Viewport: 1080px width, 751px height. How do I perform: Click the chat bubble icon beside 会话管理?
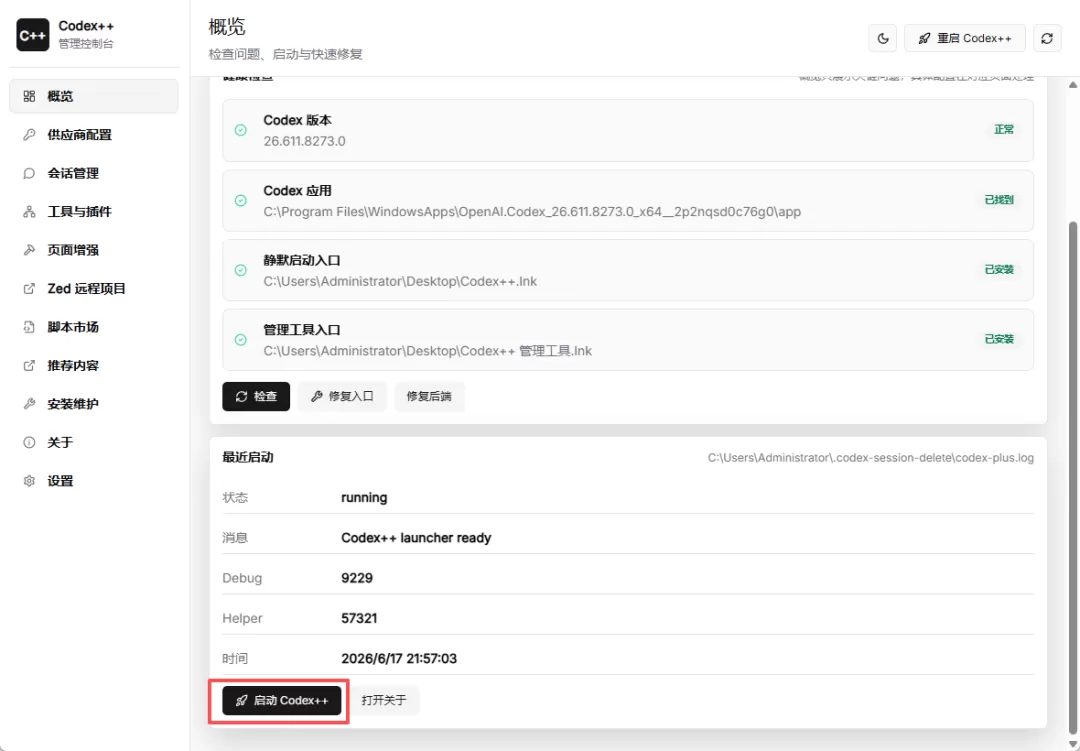pos(29,174)
